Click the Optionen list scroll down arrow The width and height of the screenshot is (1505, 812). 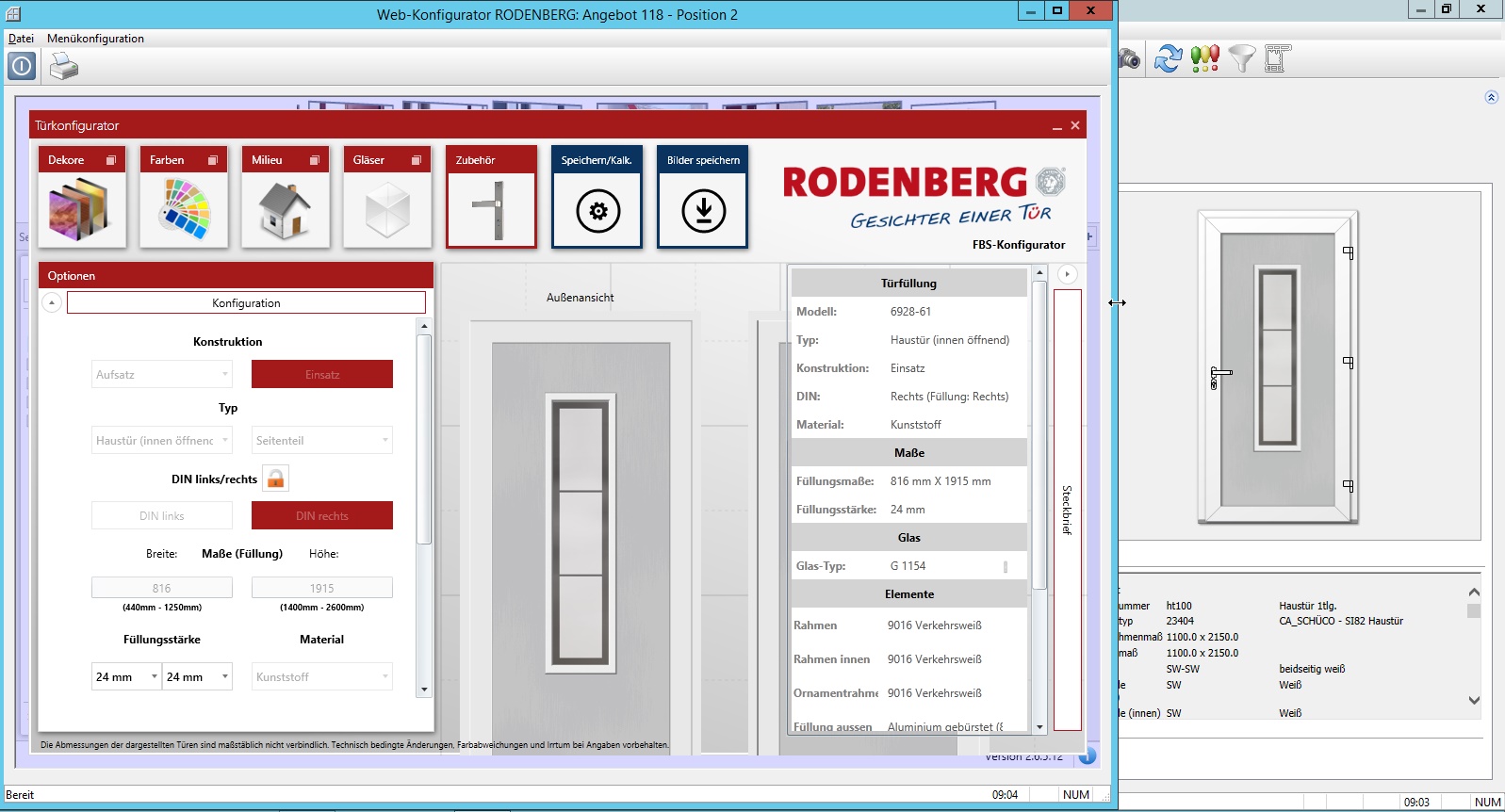[x=424, y=690]
